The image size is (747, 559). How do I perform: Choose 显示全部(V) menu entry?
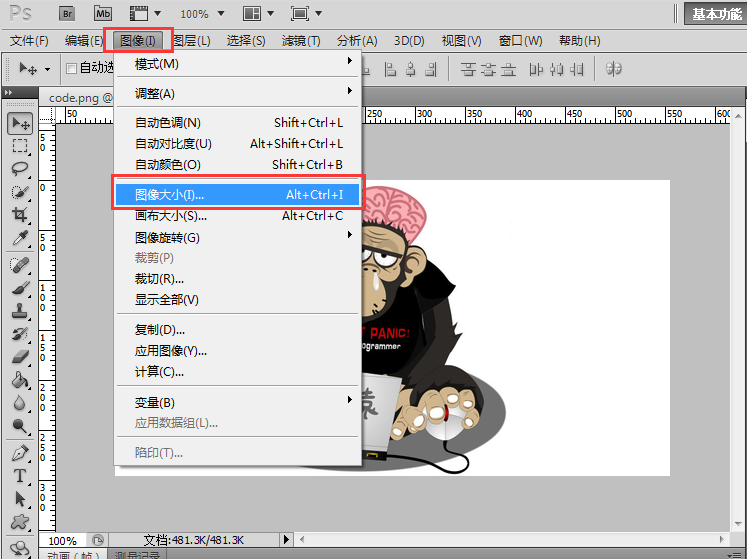tap(237, 299)
